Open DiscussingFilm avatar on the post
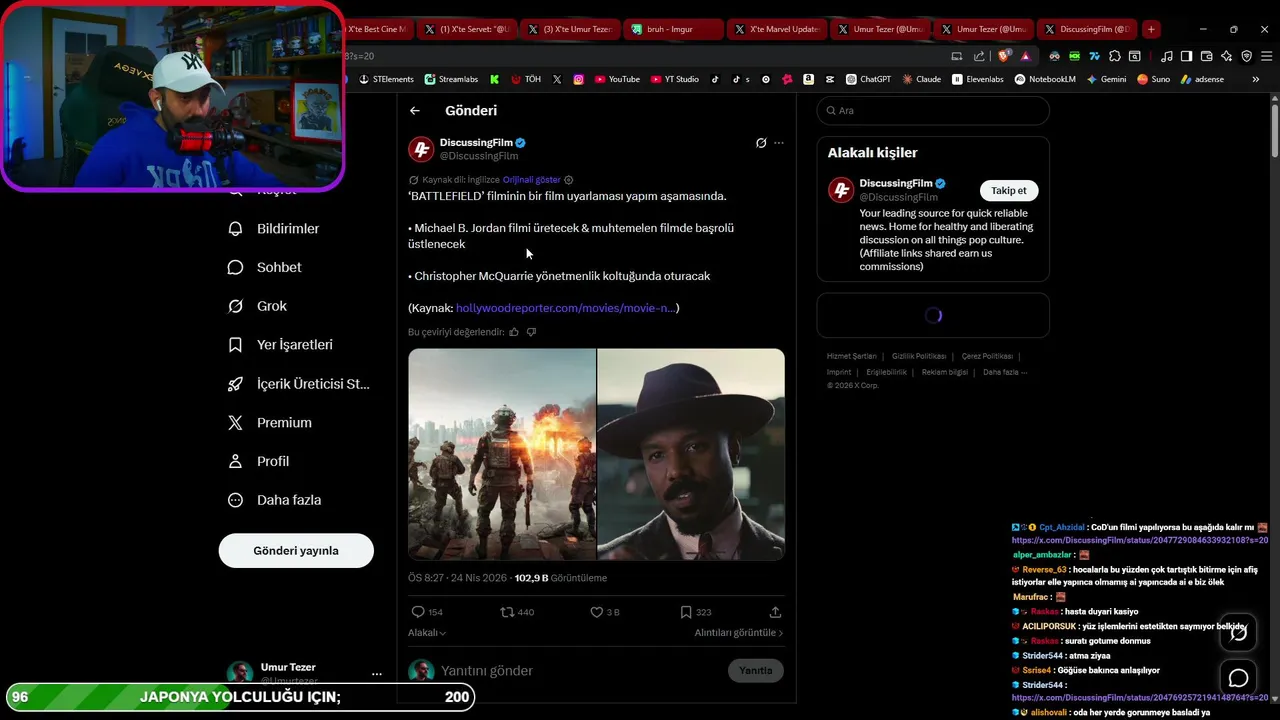 point(421,149)
